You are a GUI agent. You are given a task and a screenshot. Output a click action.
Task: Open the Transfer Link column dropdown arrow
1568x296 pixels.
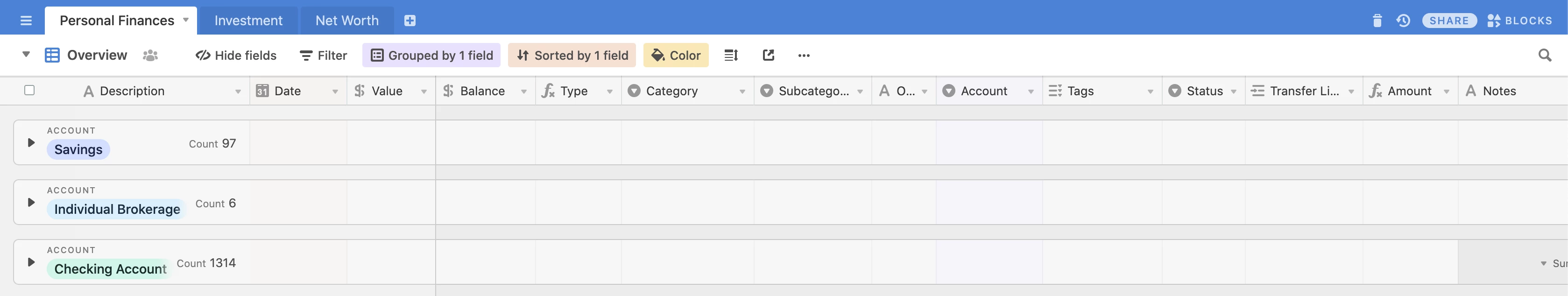coord(1351,92)
